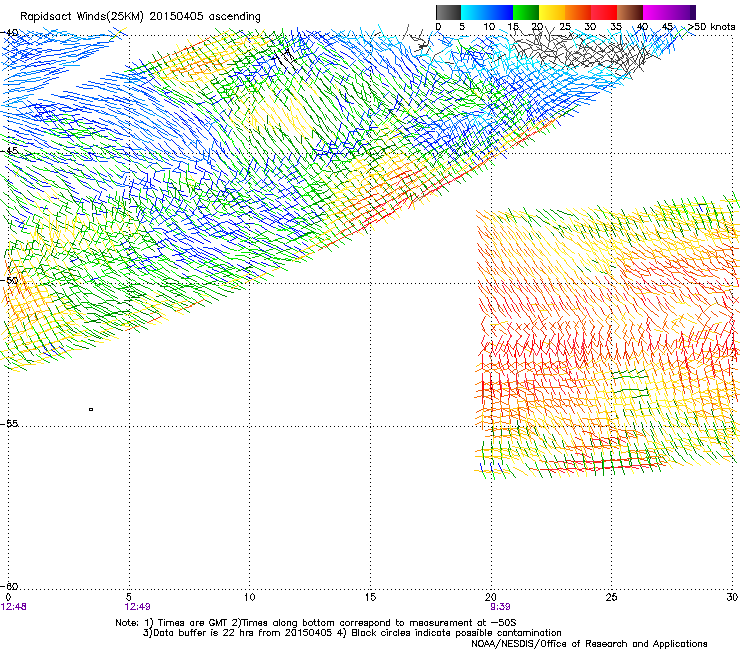Click the small black square island marker
The image size is (740, 650).
point(91,409)
